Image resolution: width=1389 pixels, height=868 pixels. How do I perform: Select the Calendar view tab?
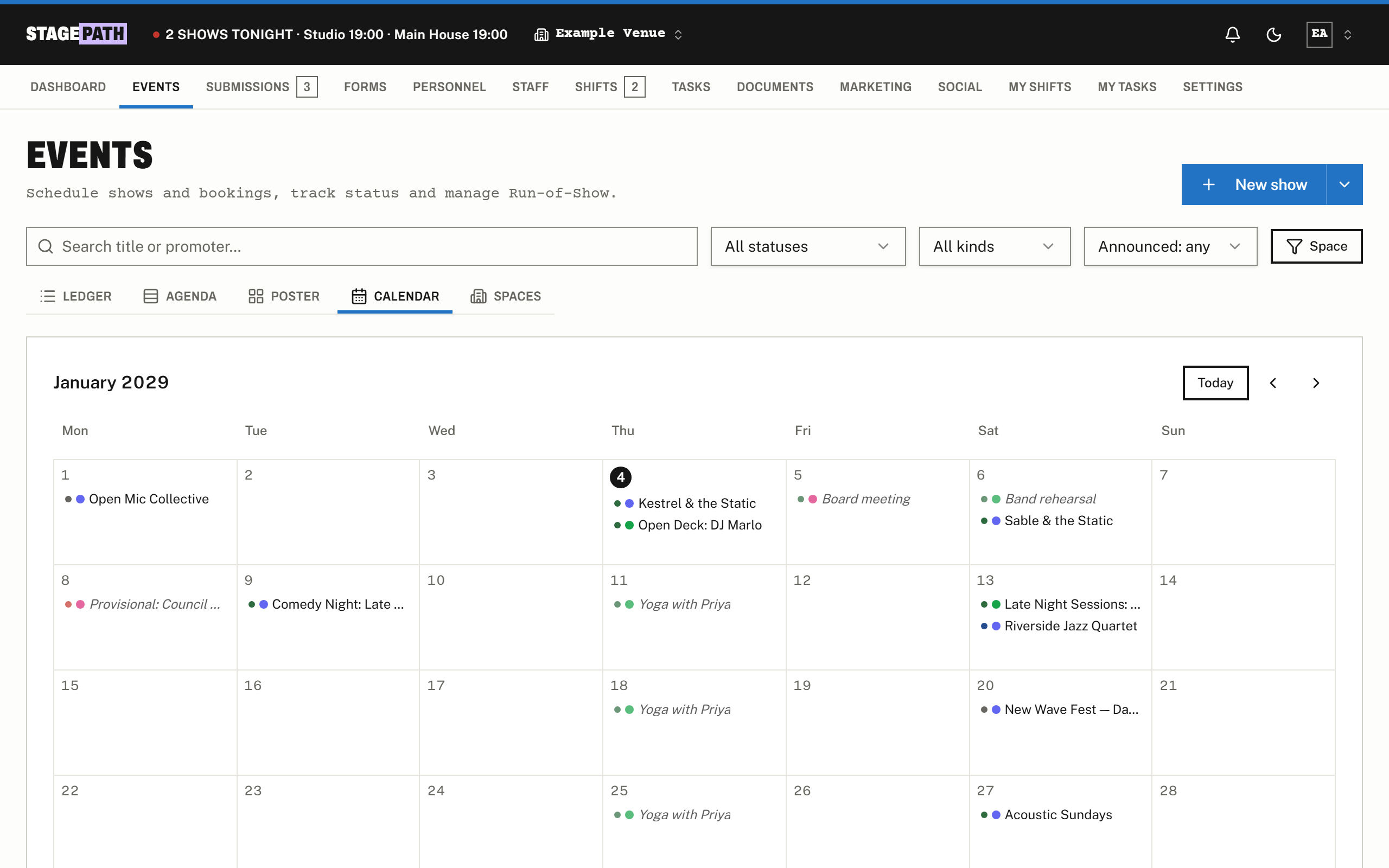tap(395, 296)
